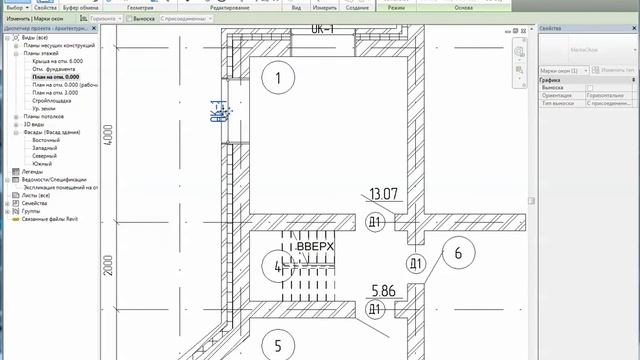Collapse the Графика properties section
This screenshot has width=640, height=360.
pyautogui.click(x=633, y=80)
